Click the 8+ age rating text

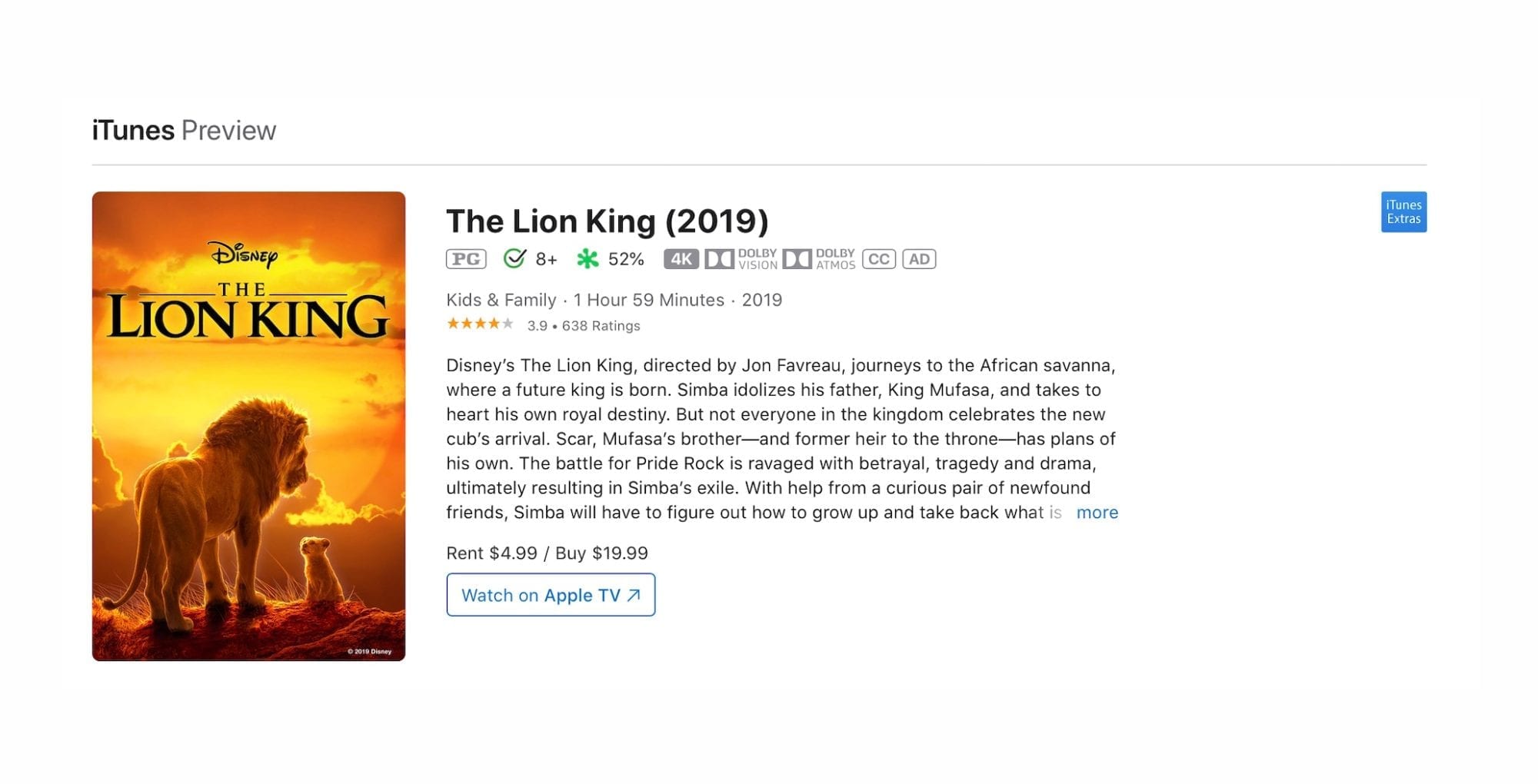[546, 259]
